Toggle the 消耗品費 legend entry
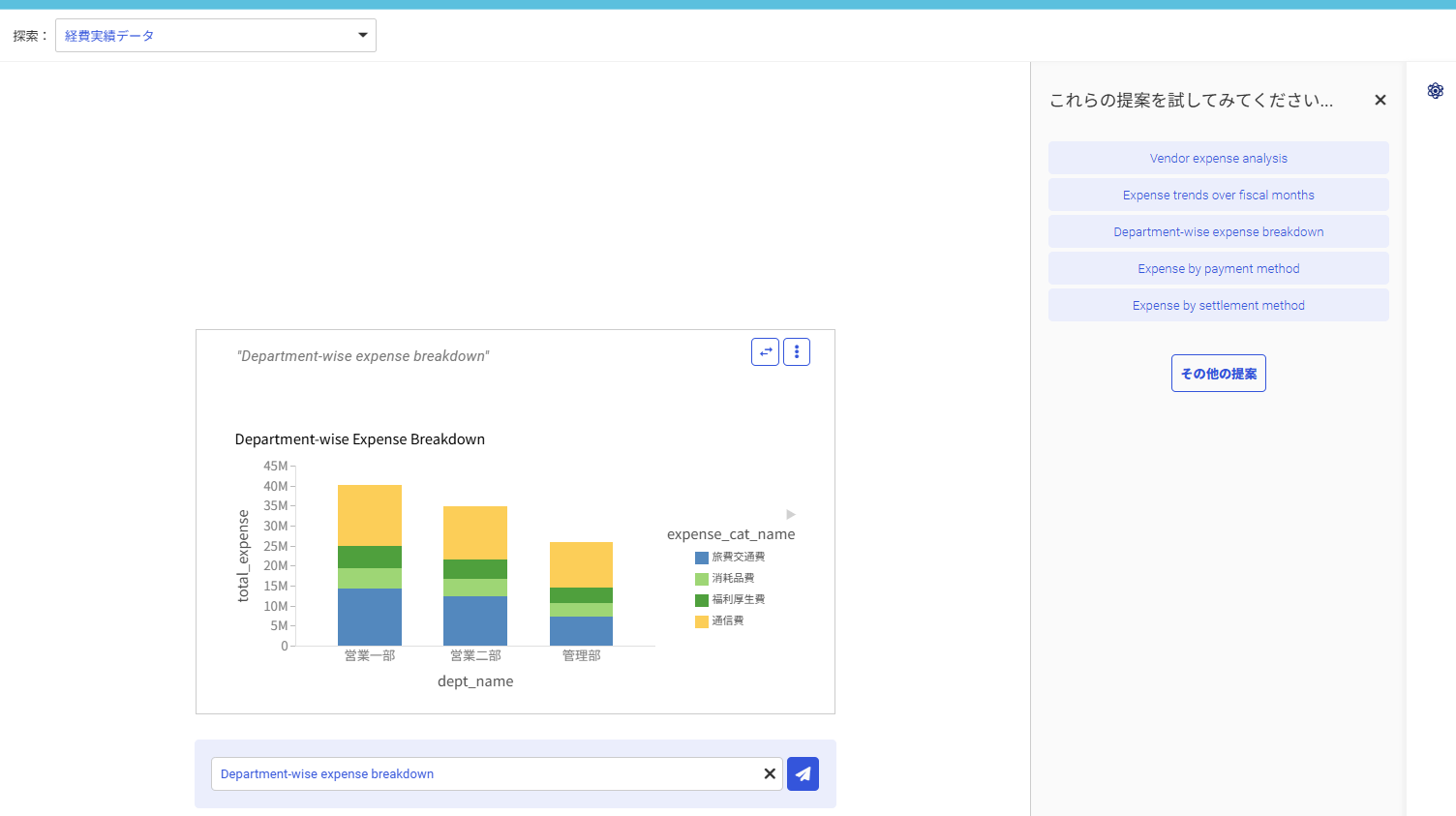The image size is (1456, 816). (x=725, y=578)
